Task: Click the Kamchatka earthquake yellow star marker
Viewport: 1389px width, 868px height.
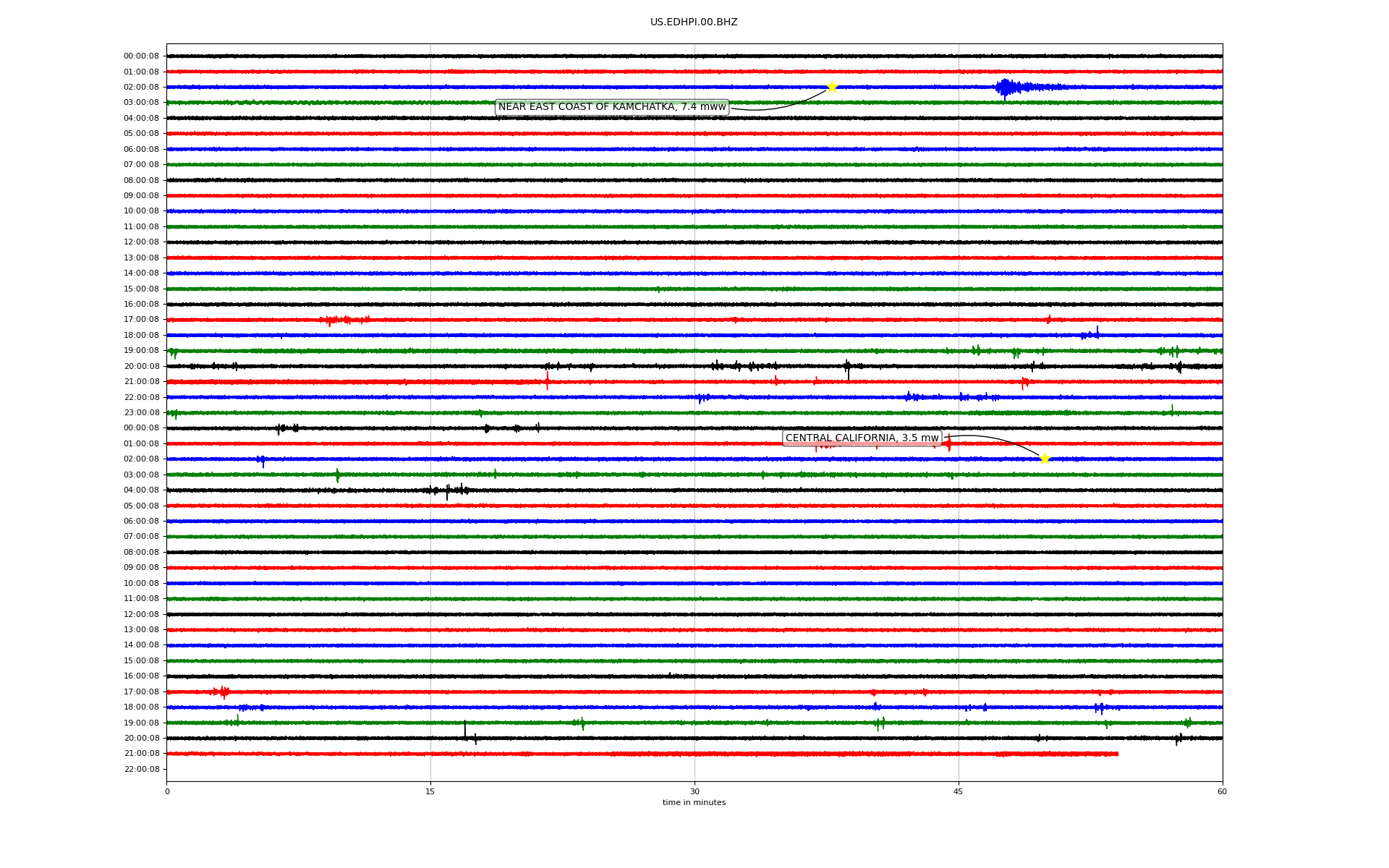Action: pos(832,87)
